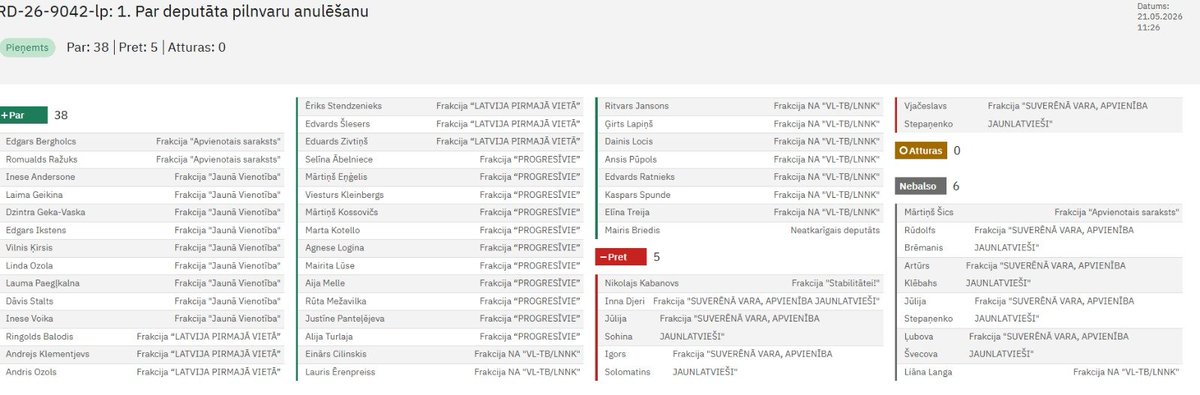Select the Edvards Ratnieks row
Image resolution: width=1200 pixels, height=395 pixels.
[740, 177]
